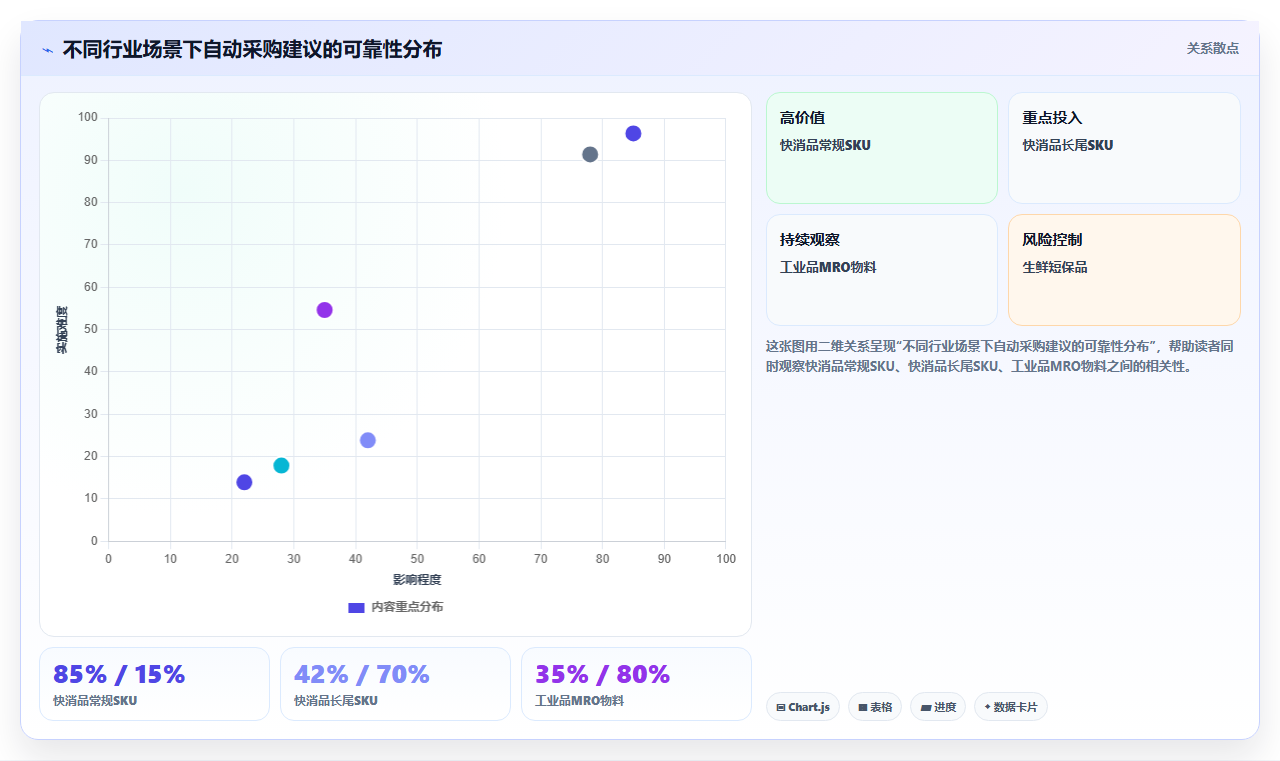Select the 表格 tag chip
This screenshot has height=761, width=1280.
(875, 707)
